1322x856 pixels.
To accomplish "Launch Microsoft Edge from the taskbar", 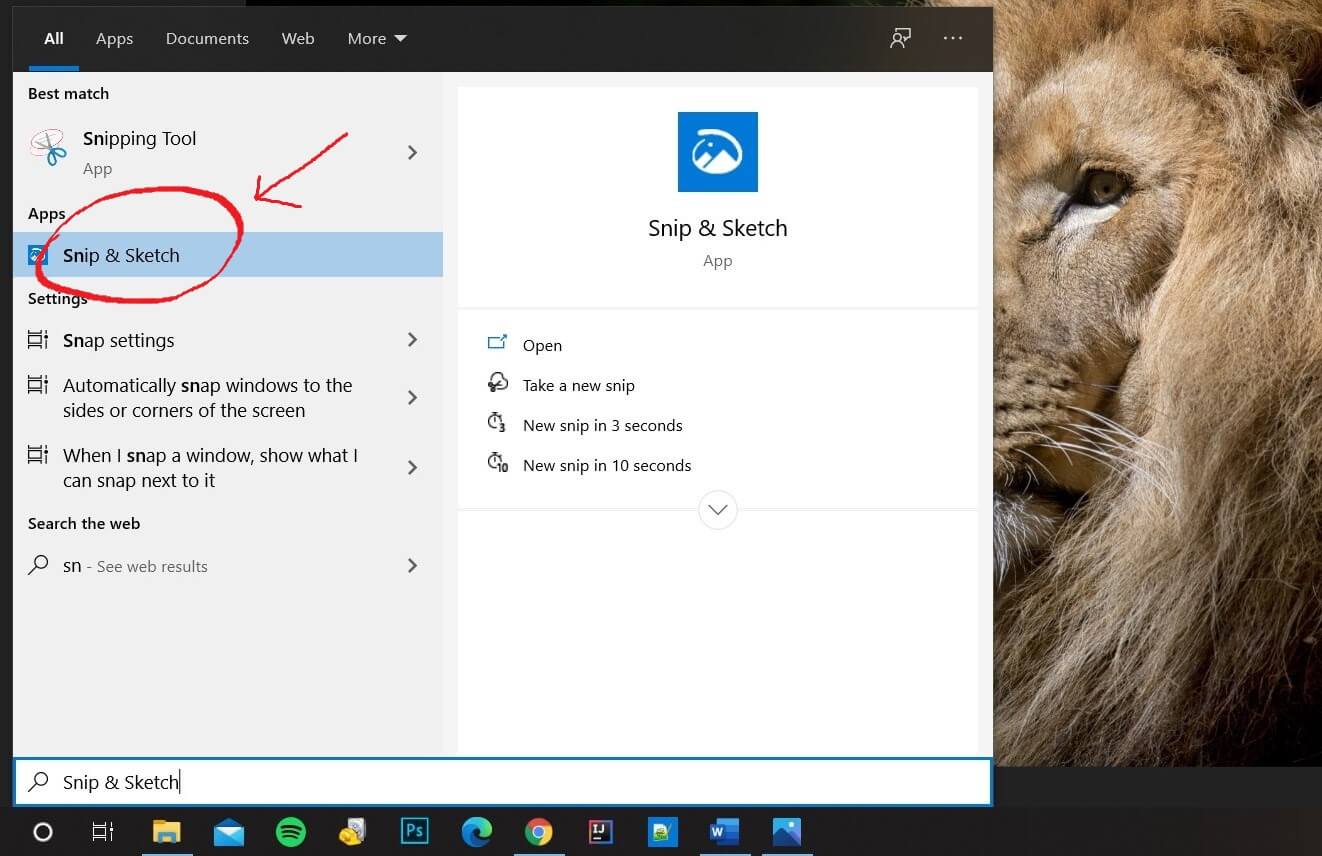I will tap(477, 831).
